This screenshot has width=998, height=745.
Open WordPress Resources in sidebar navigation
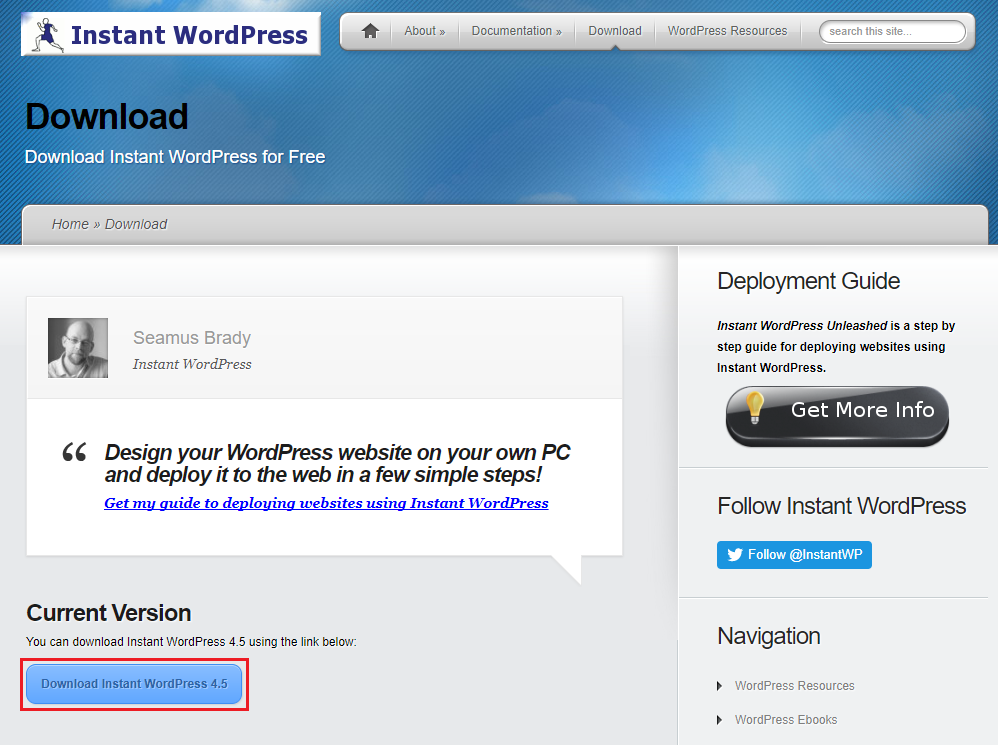point(794,686)
